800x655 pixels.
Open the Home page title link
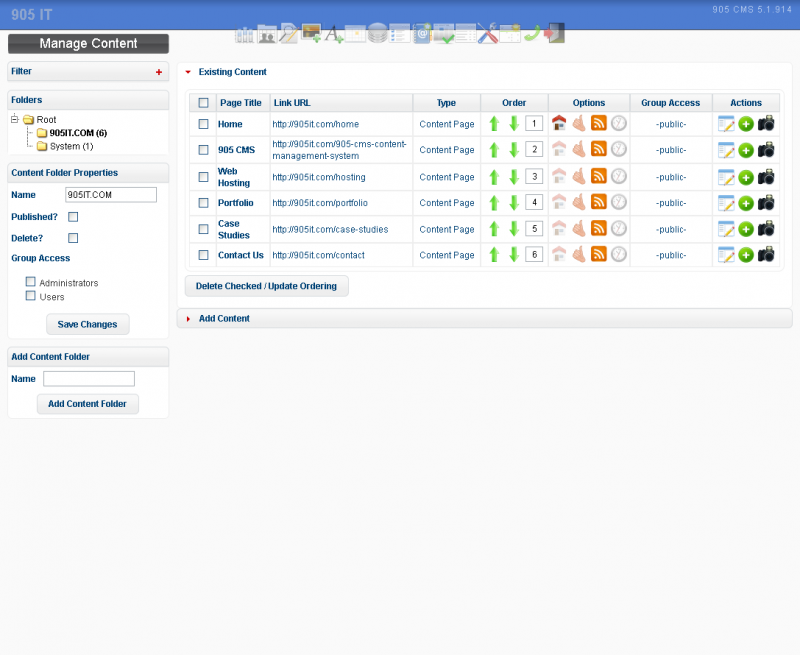pyautogui.click(x=230, y=124)
